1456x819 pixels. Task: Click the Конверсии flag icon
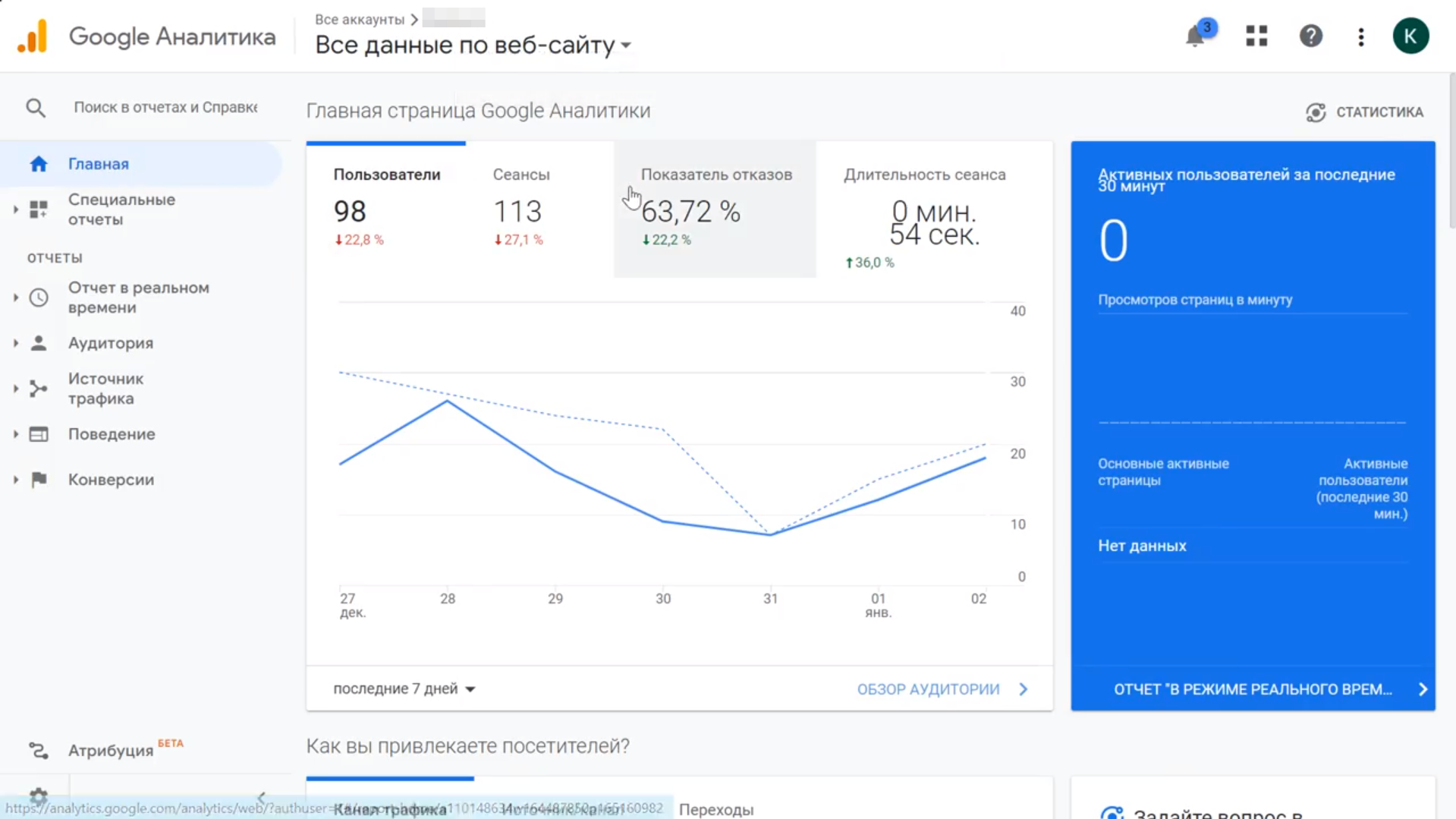point(39,480)
